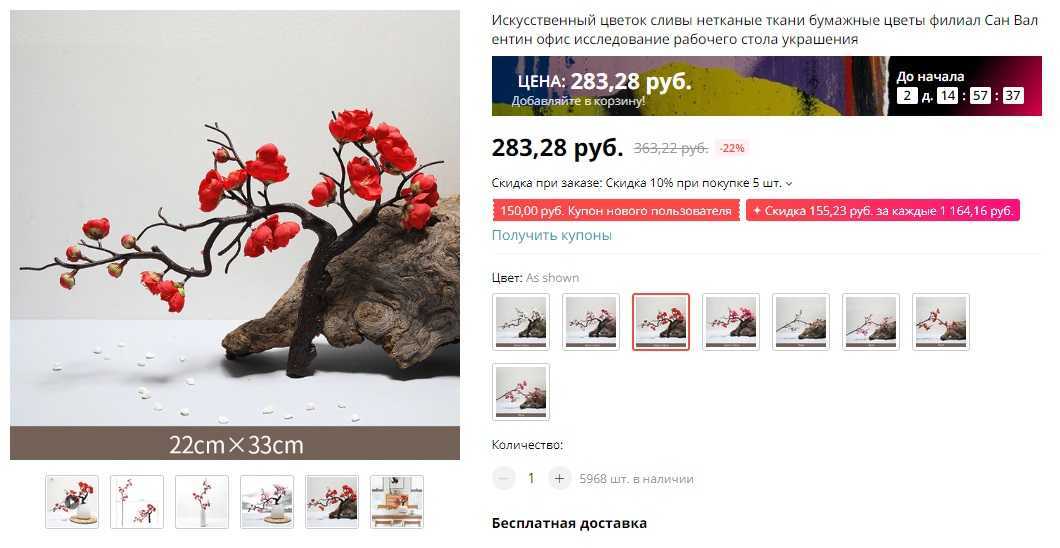1060x548 pixels.
Task: Open the last gallery thumbnail with table
Action: [397, 501]
